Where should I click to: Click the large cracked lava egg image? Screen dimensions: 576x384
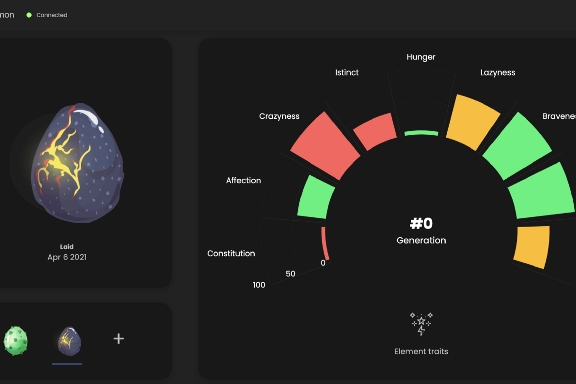pos(77,163)
